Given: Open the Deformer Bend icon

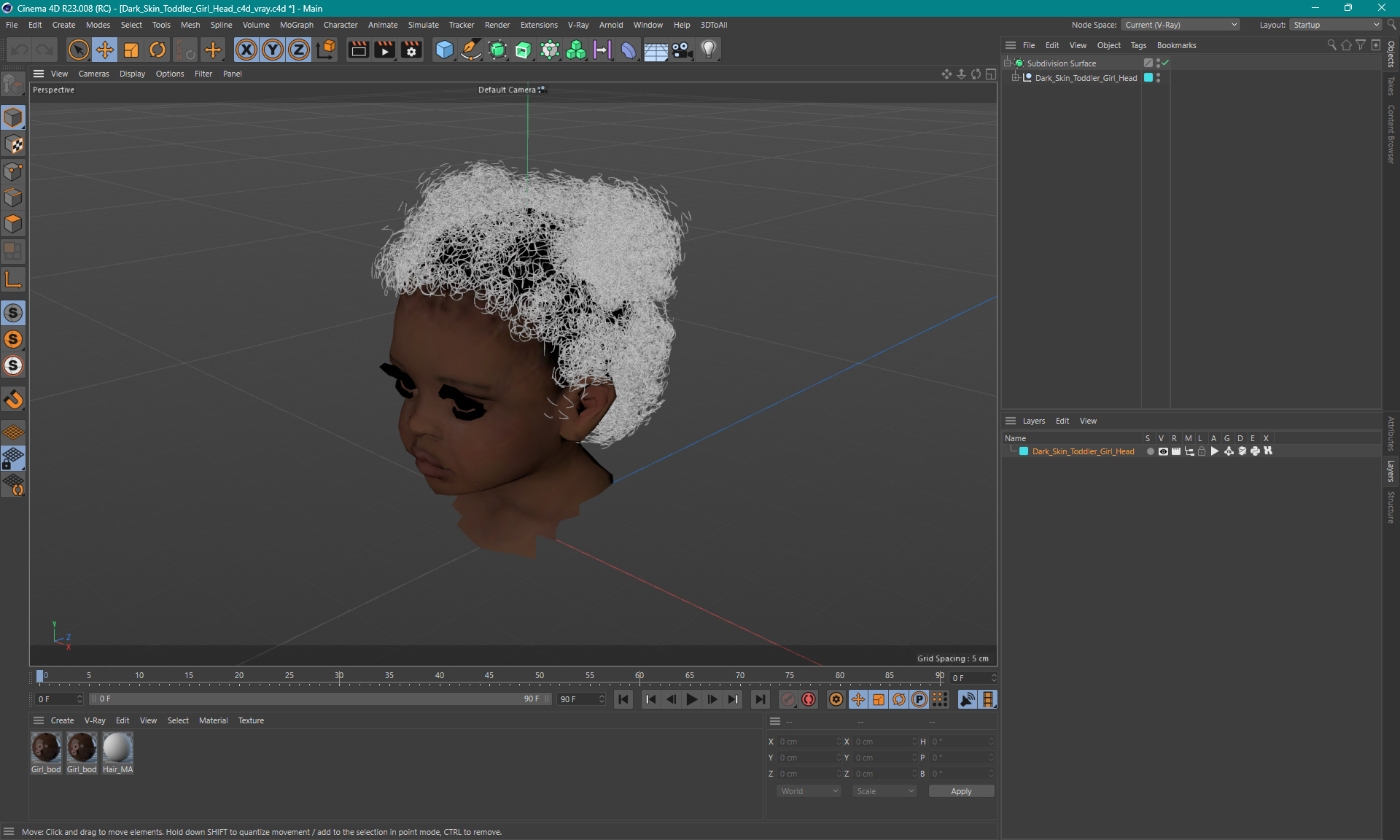Looking at the screenshot, I should 629,50.
